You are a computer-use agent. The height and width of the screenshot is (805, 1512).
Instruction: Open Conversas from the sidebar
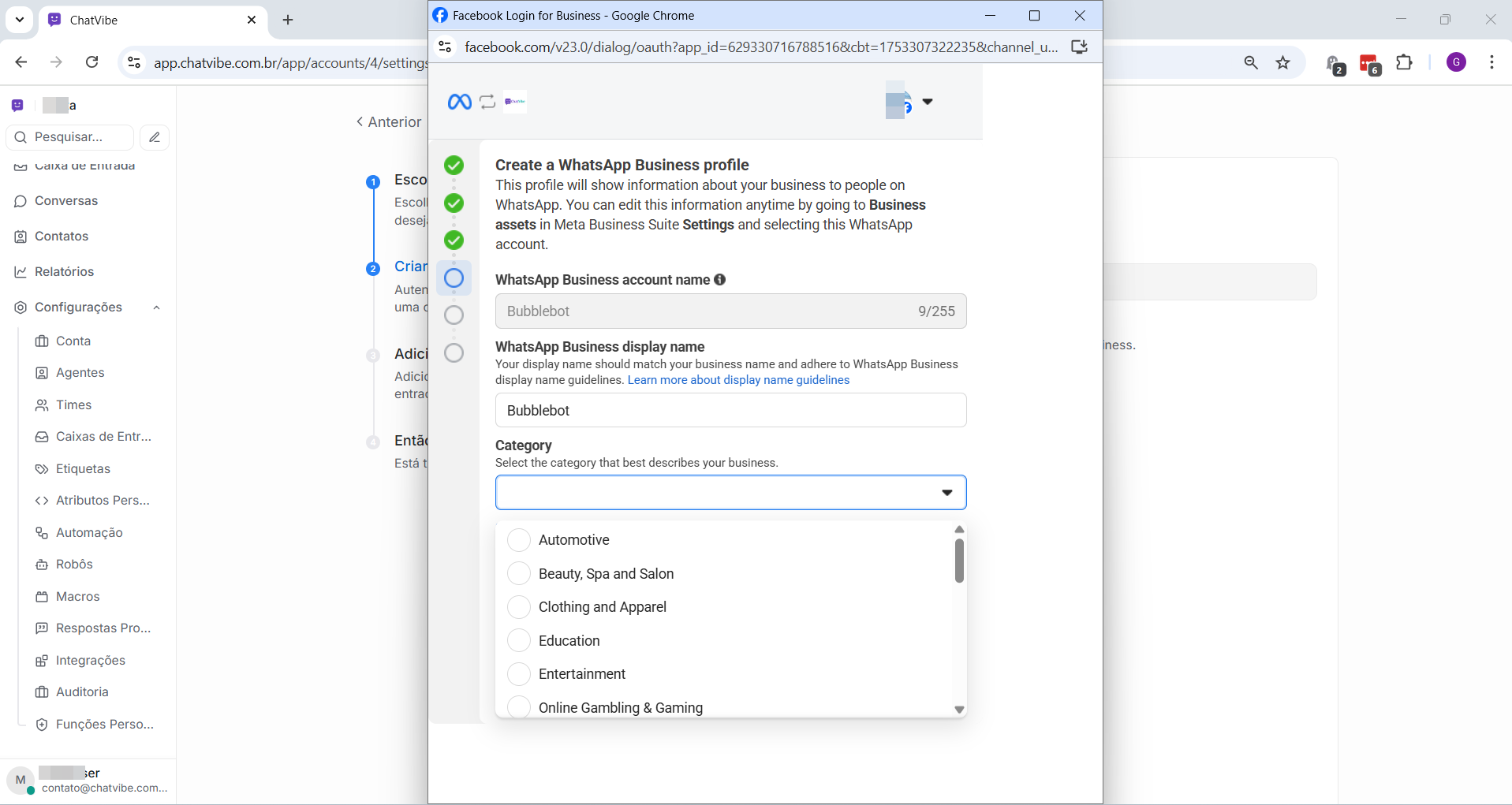point(66,201)
